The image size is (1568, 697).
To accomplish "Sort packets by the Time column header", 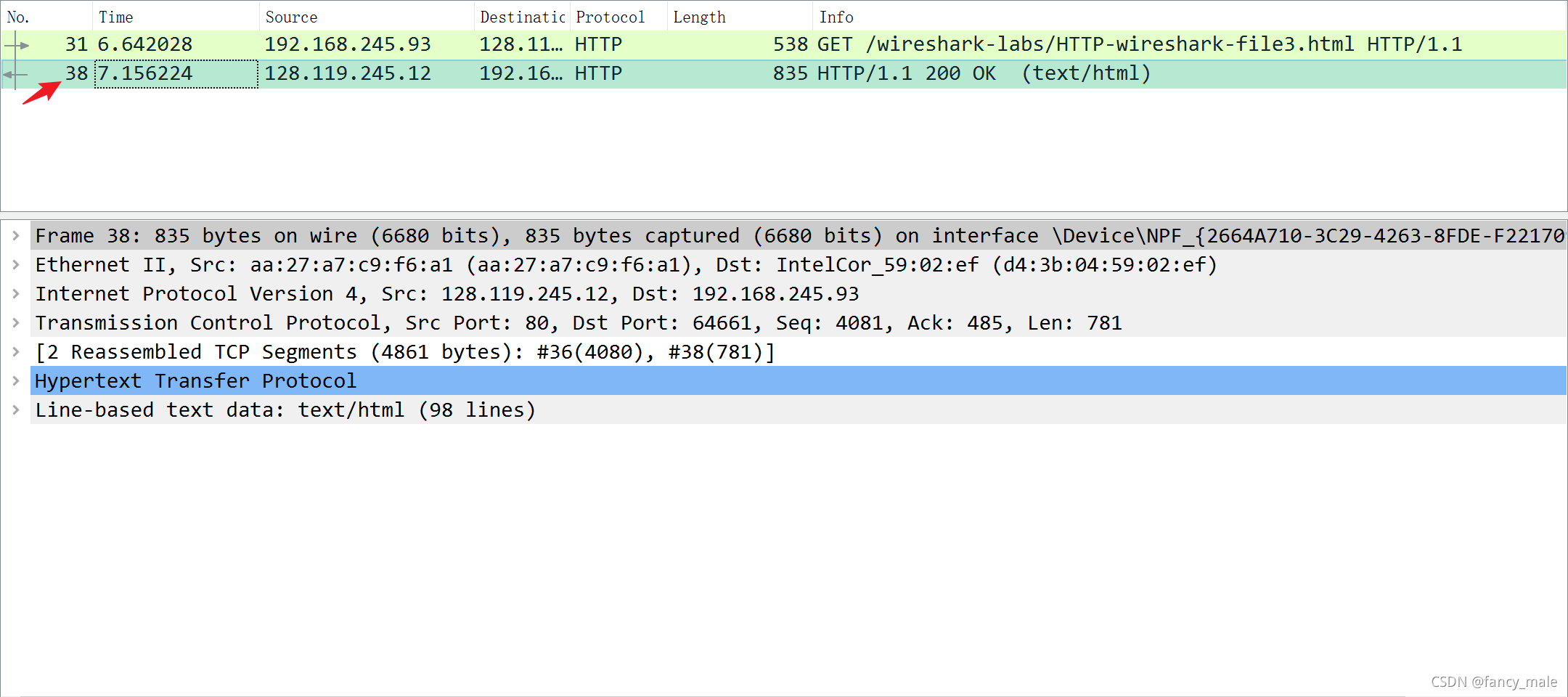I will pyautogui.click(x=176, y=17).
